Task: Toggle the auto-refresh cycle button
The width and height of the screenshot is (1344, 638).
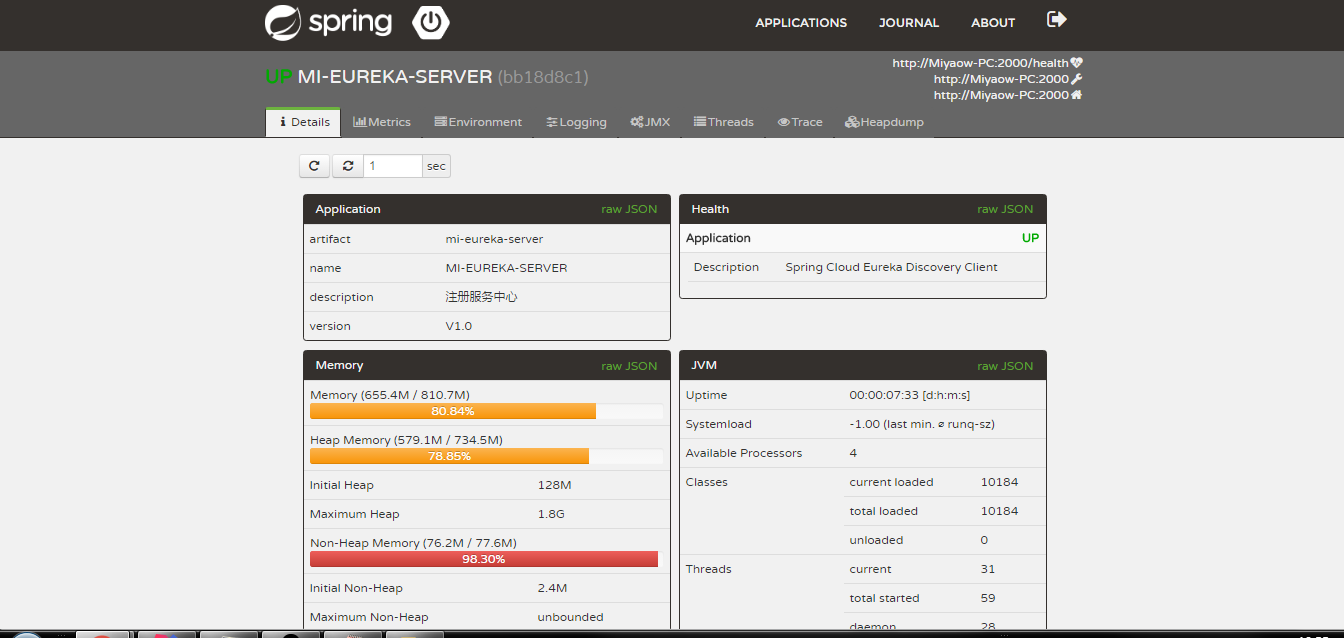Action: click(348, 166)
